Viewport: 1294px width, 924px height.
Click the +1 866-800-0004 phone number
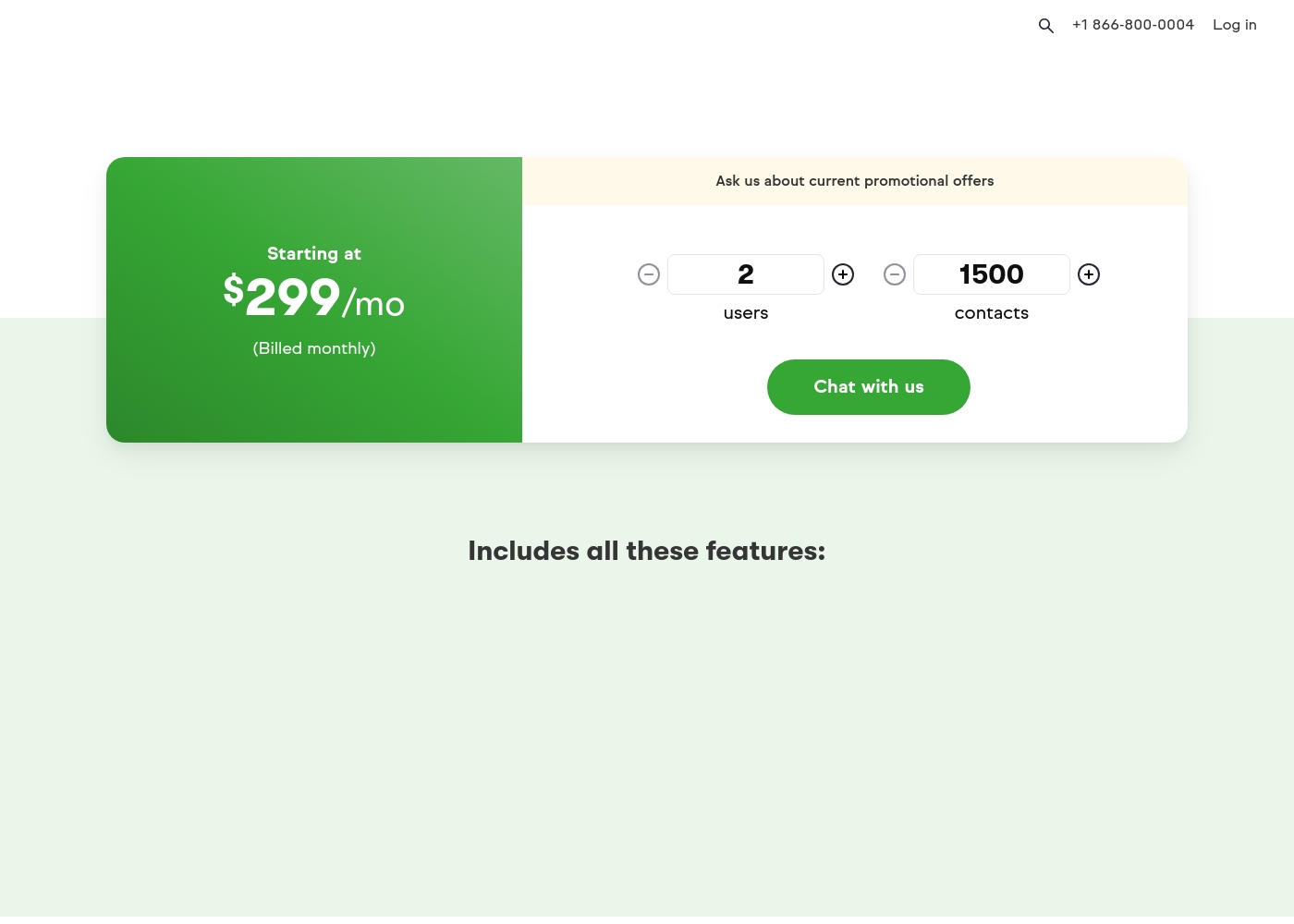(1133, 25)
